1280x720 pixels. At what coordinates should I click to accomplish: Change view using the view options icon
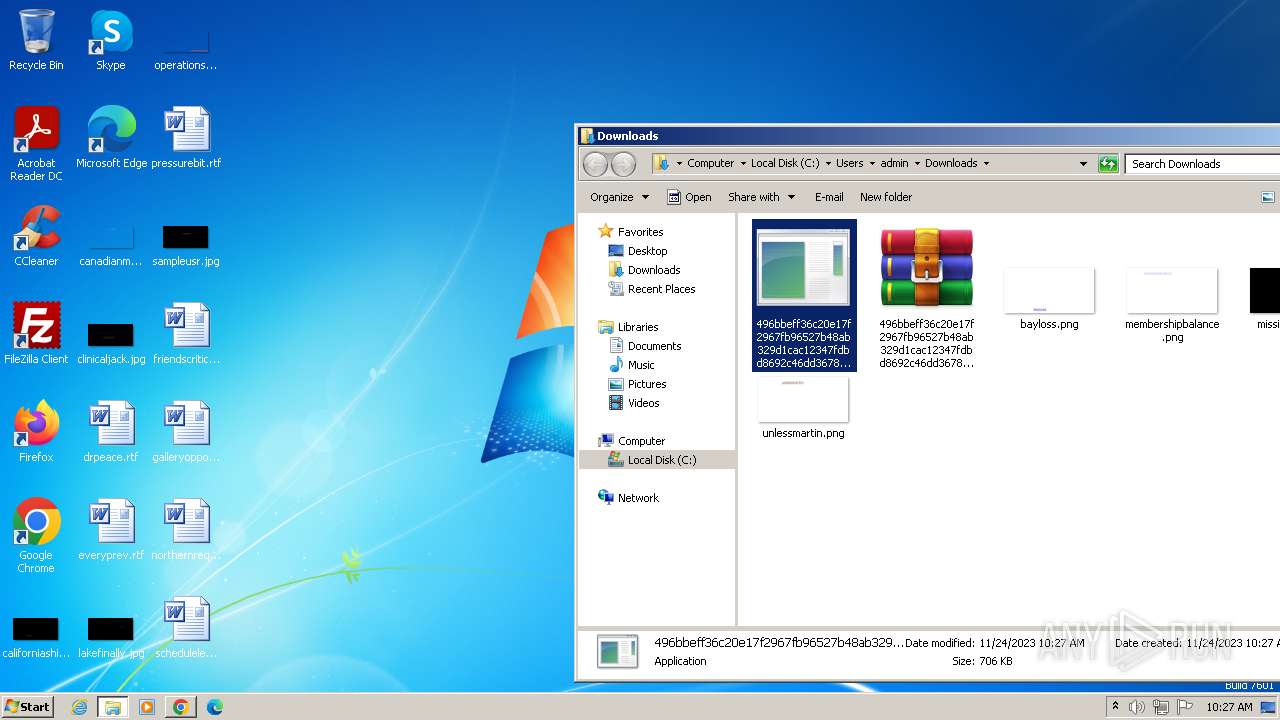click(x=1268, y=197)
